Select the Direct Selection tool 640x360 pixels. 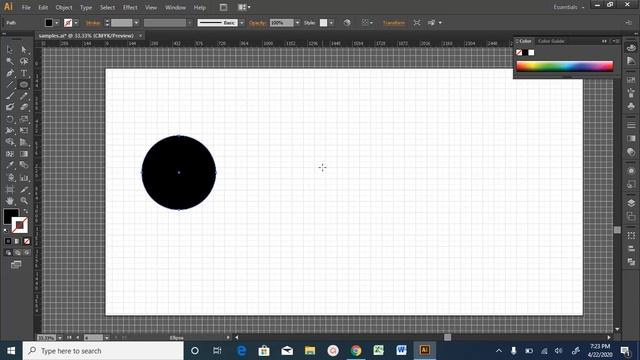24,49
